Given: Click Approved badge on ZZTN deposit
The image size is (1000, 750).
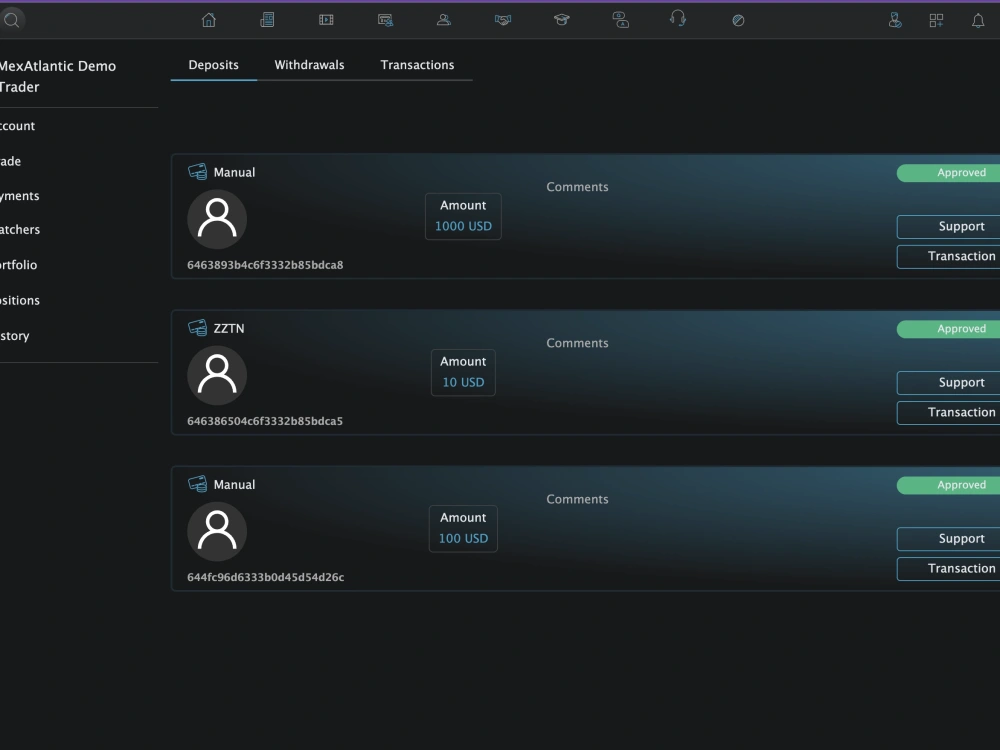Looking at the screenshot, I should click(x=948, y=329).
